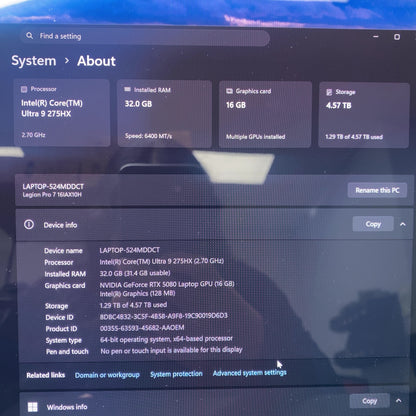Click the 16 GB graphics value
This screenshot has height=416, width=416.
tap(236, 105)
